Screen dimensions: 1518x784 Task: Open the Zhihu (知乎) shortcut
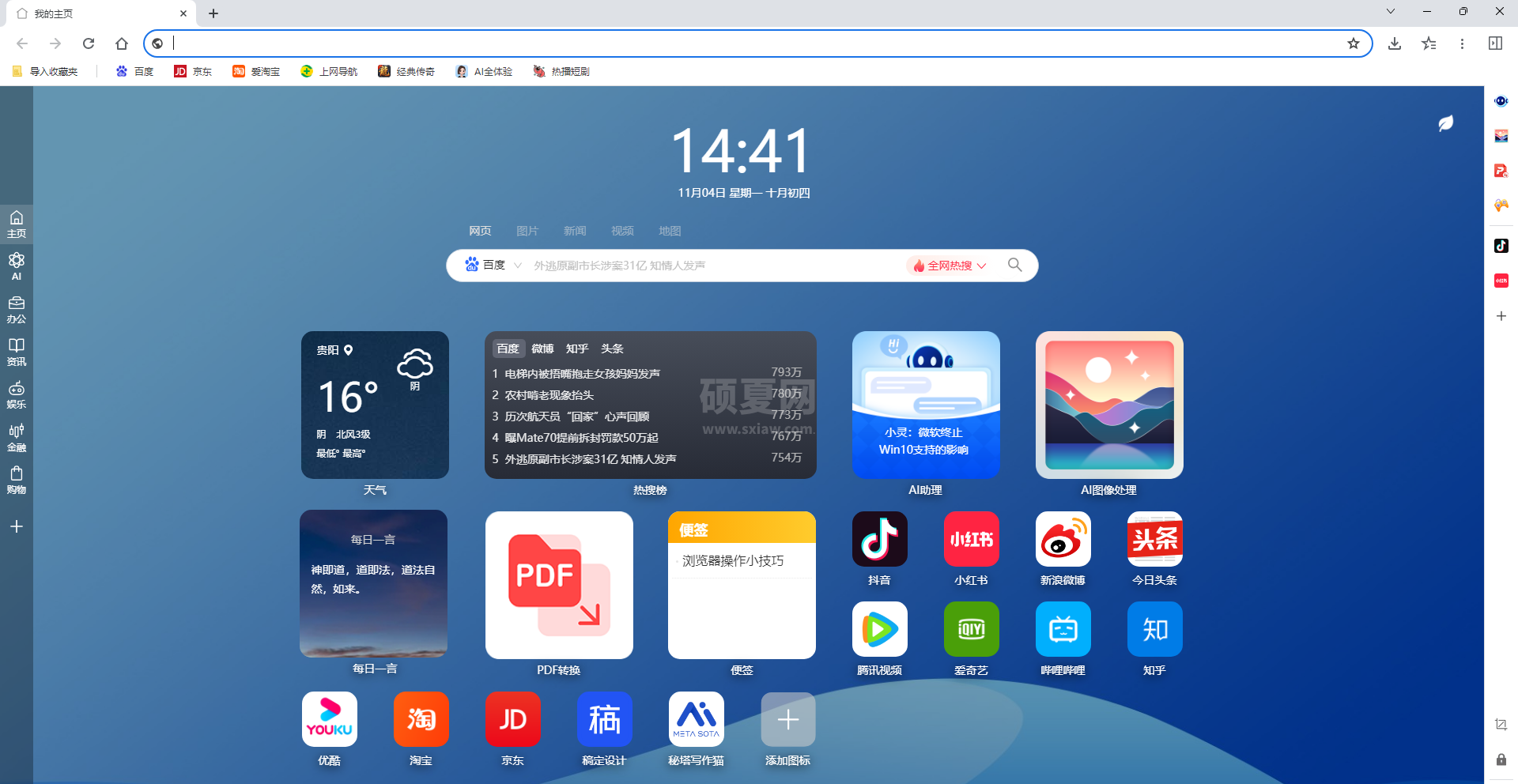point(1154,629)
